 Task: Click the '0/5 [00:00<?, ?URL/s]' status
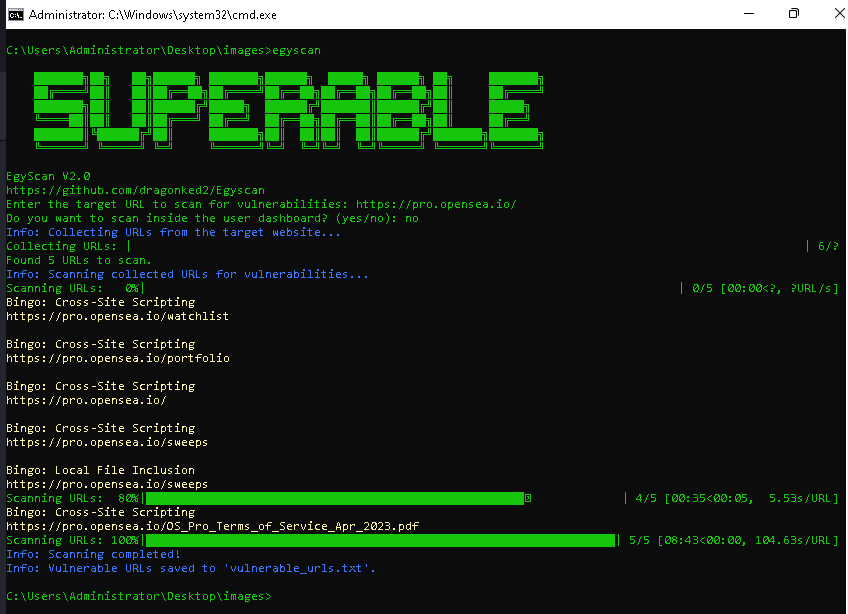tap(765, 289)
